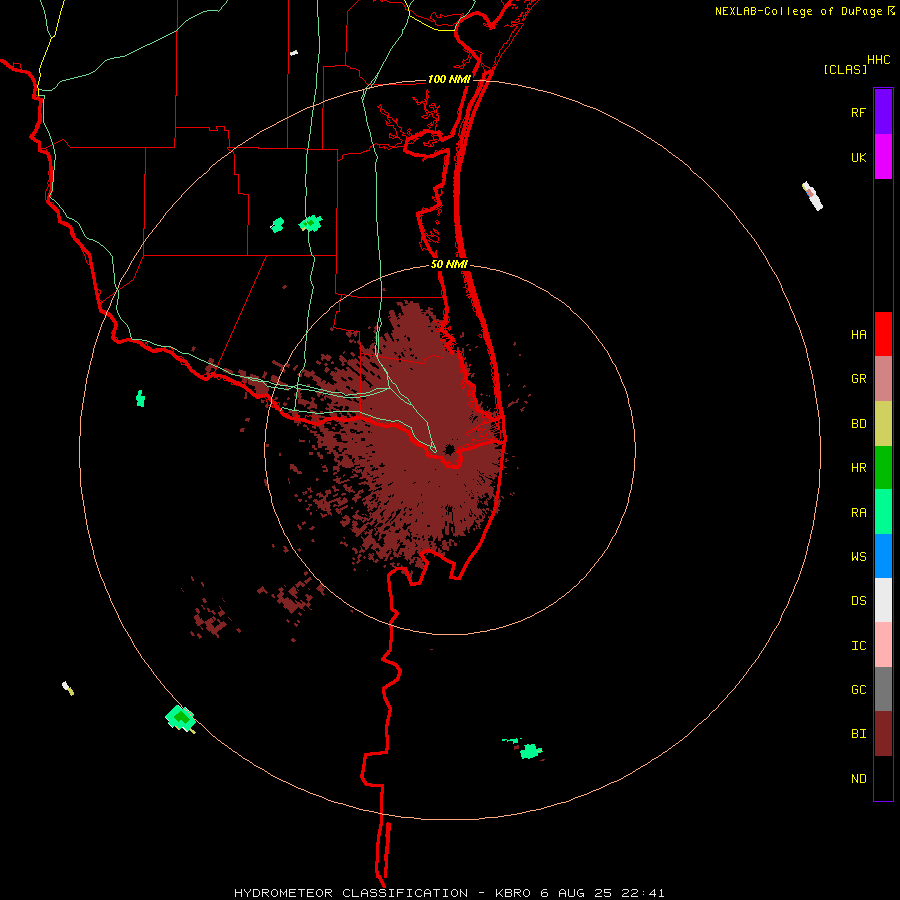900x900 pixels.
Task: Click the RF purple legend swatch
Action: pos(883,112)
